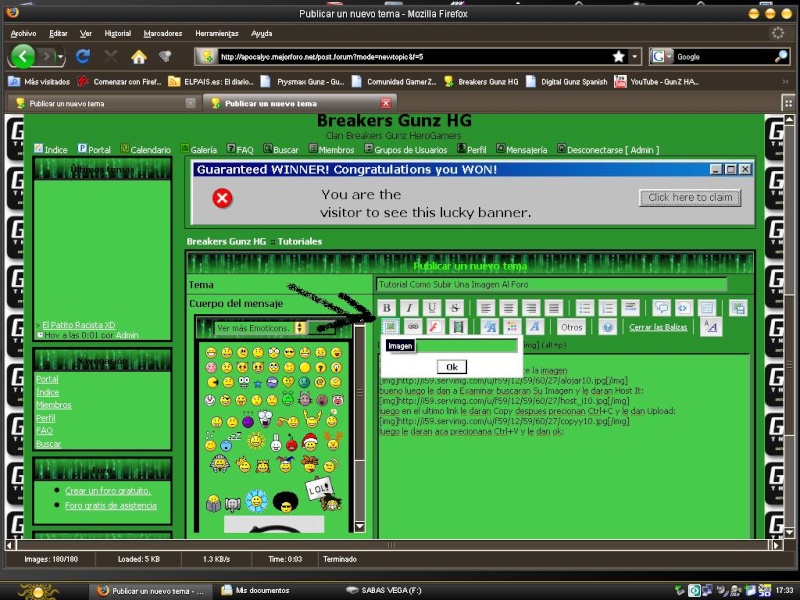Insert a hyperlink with the chain icon

tap(413, 327)
